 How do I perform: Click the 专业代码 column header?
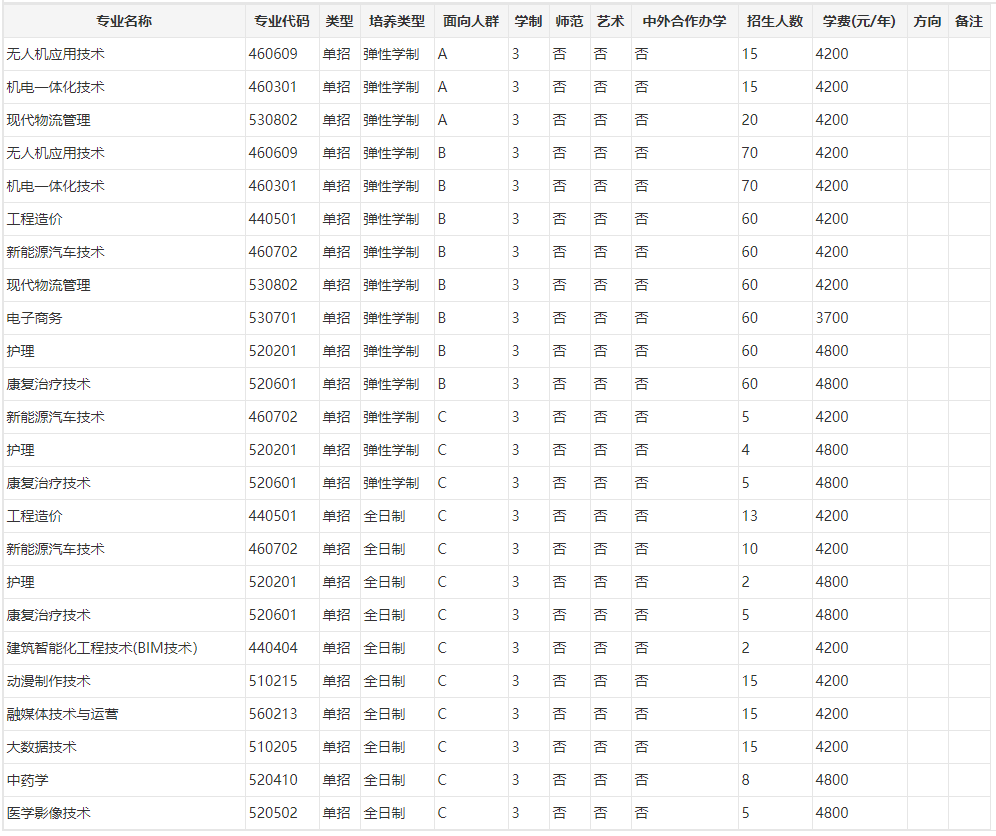282,21
